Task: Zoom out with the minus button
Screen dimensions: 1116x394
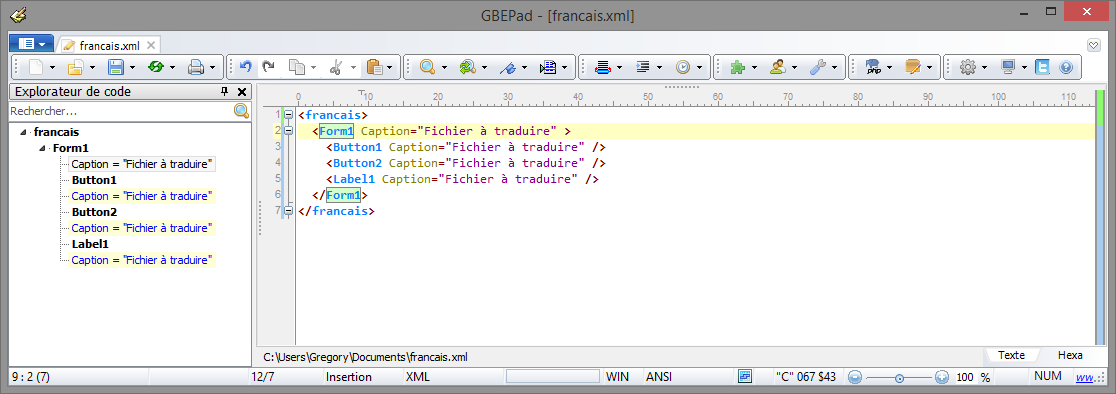Action: click(856, 377)
